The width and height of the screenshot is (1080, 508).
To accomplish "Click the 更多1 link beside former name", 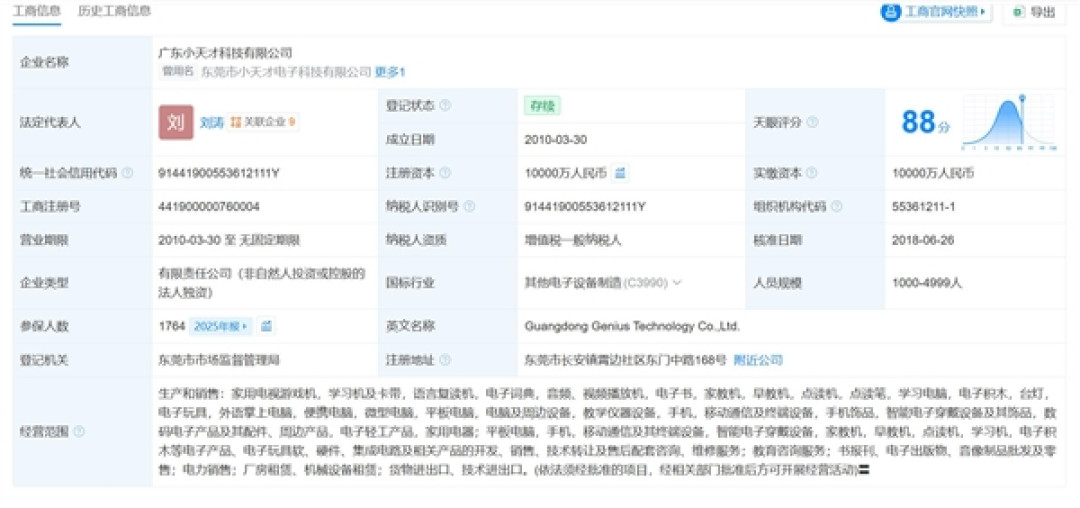I will click(x=390, y=72).
